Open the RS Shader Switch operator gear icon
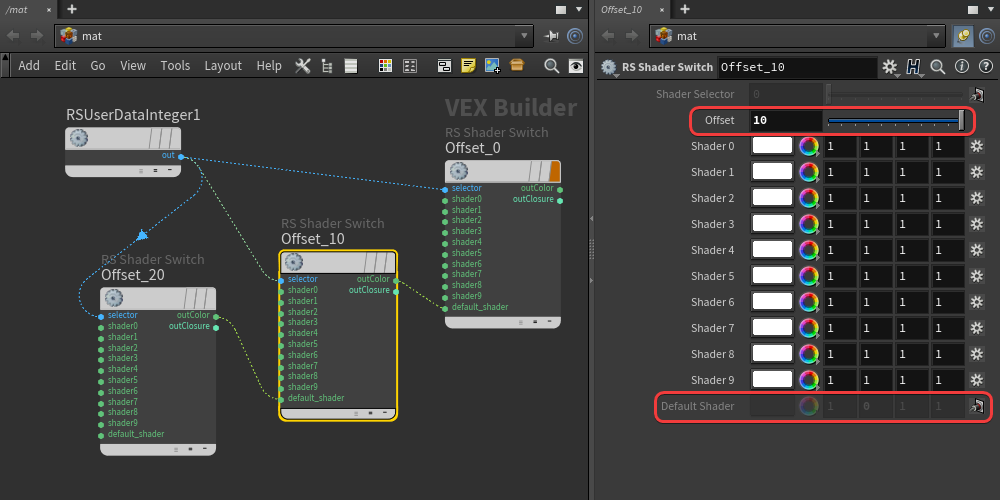This screenshot has width=1000, height=500. [609, 67]
